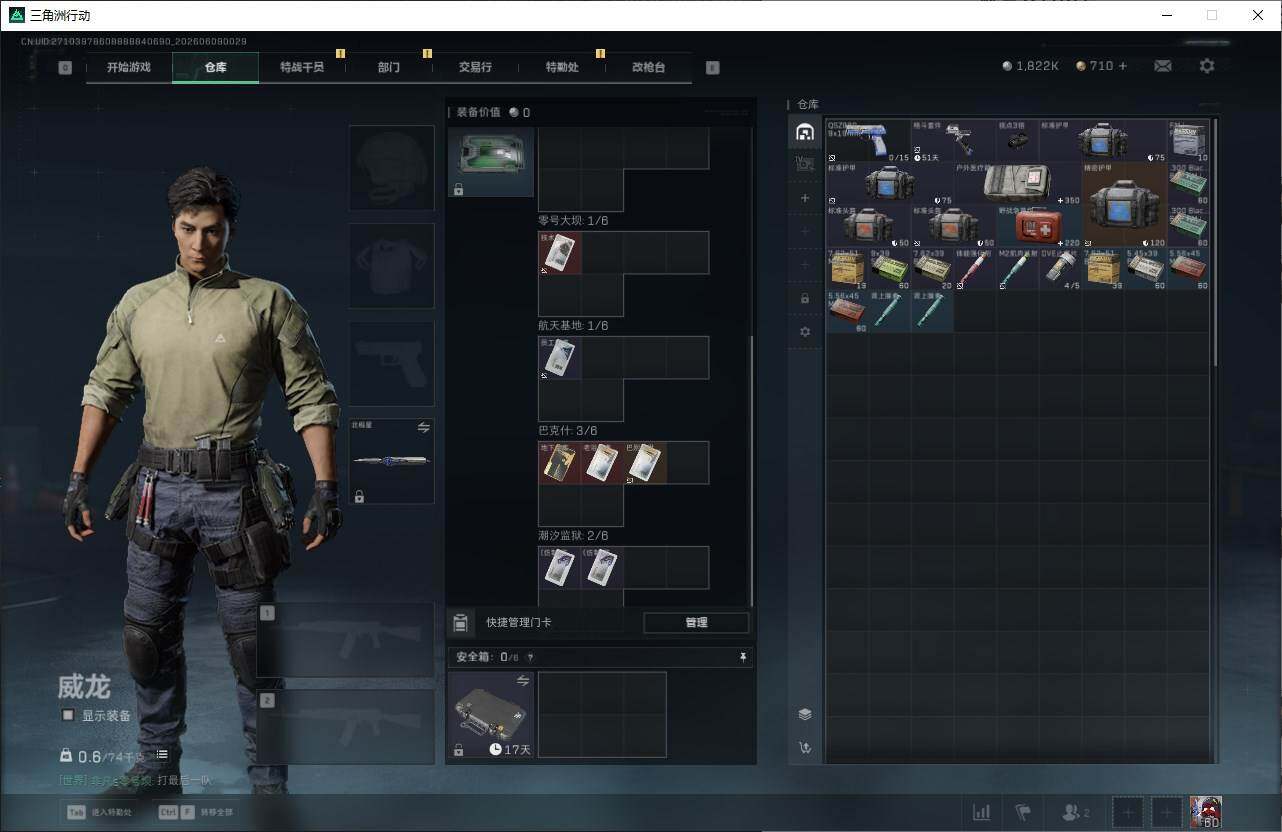Select the third 巴克什 key card
Image resolution: width=1282 pixels, height=832 pixels.
pyautogui.click(x=645, y=463)
